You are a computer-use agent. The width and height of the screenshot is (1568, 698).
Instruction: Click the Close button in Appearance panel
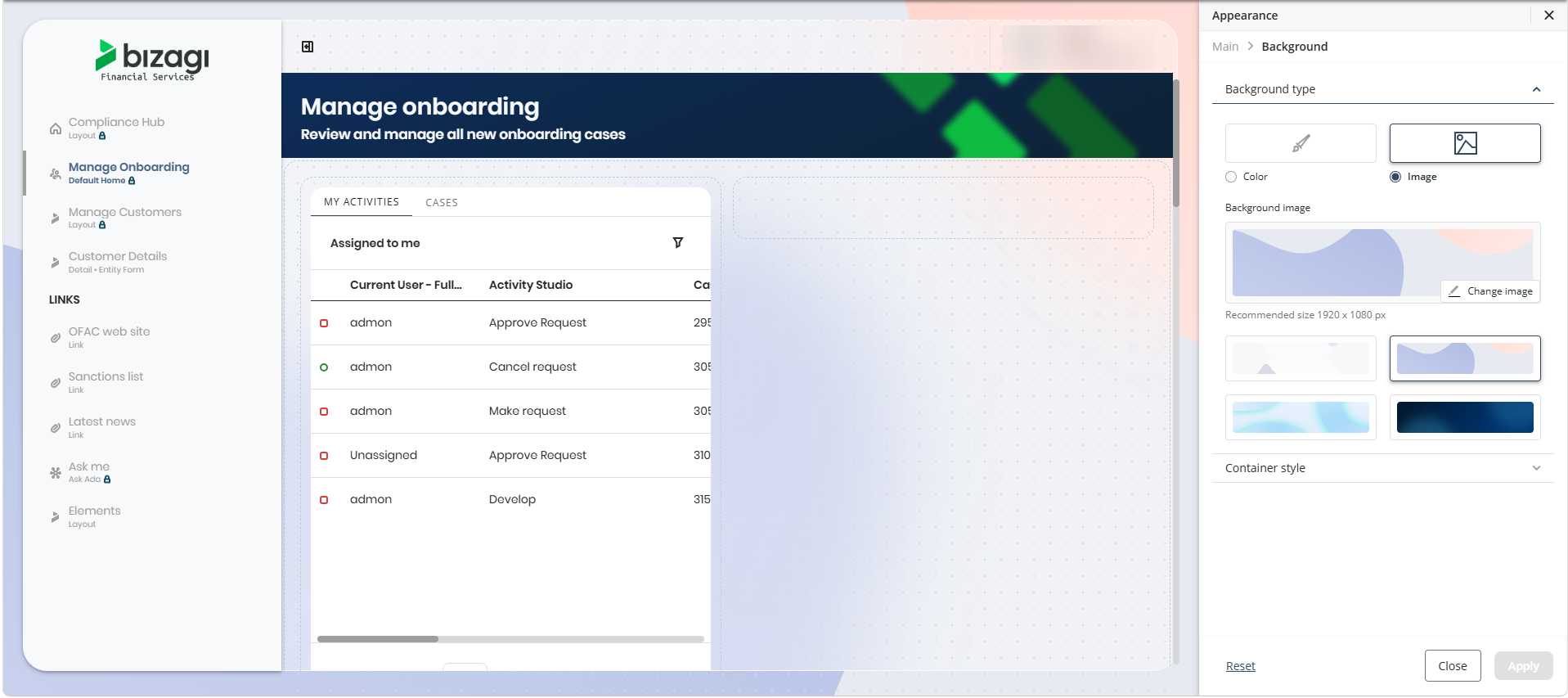1453,666
